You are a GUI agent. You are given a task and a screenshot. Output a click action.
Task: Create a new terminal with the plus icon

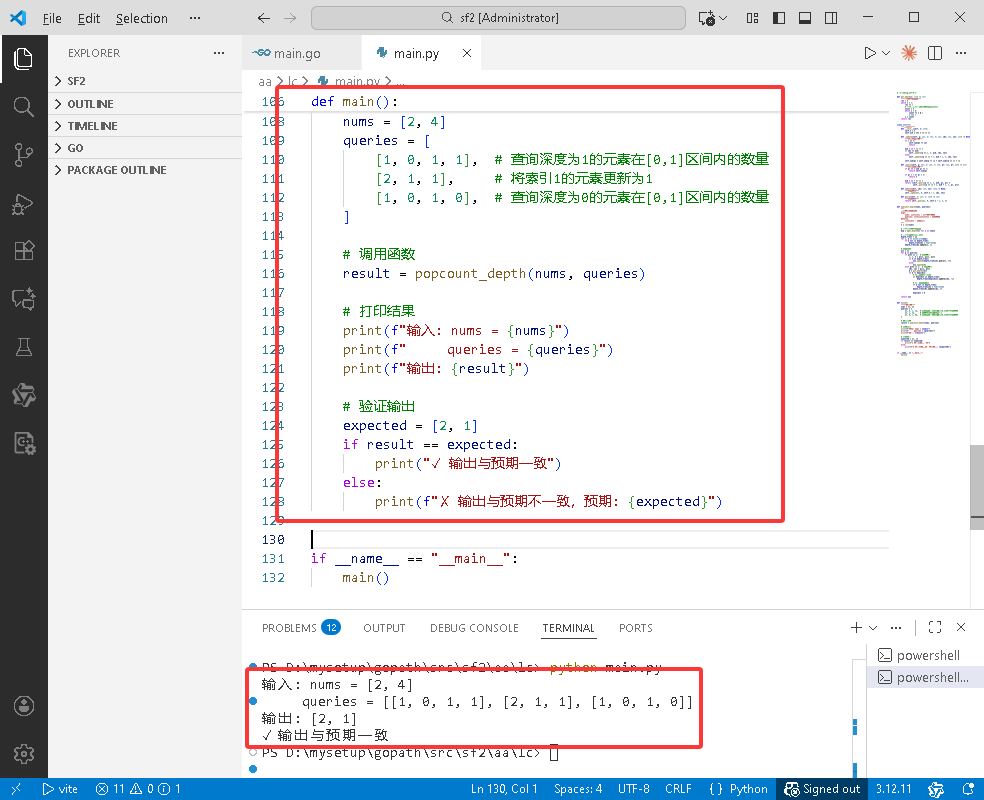click(x=856, y=627)
